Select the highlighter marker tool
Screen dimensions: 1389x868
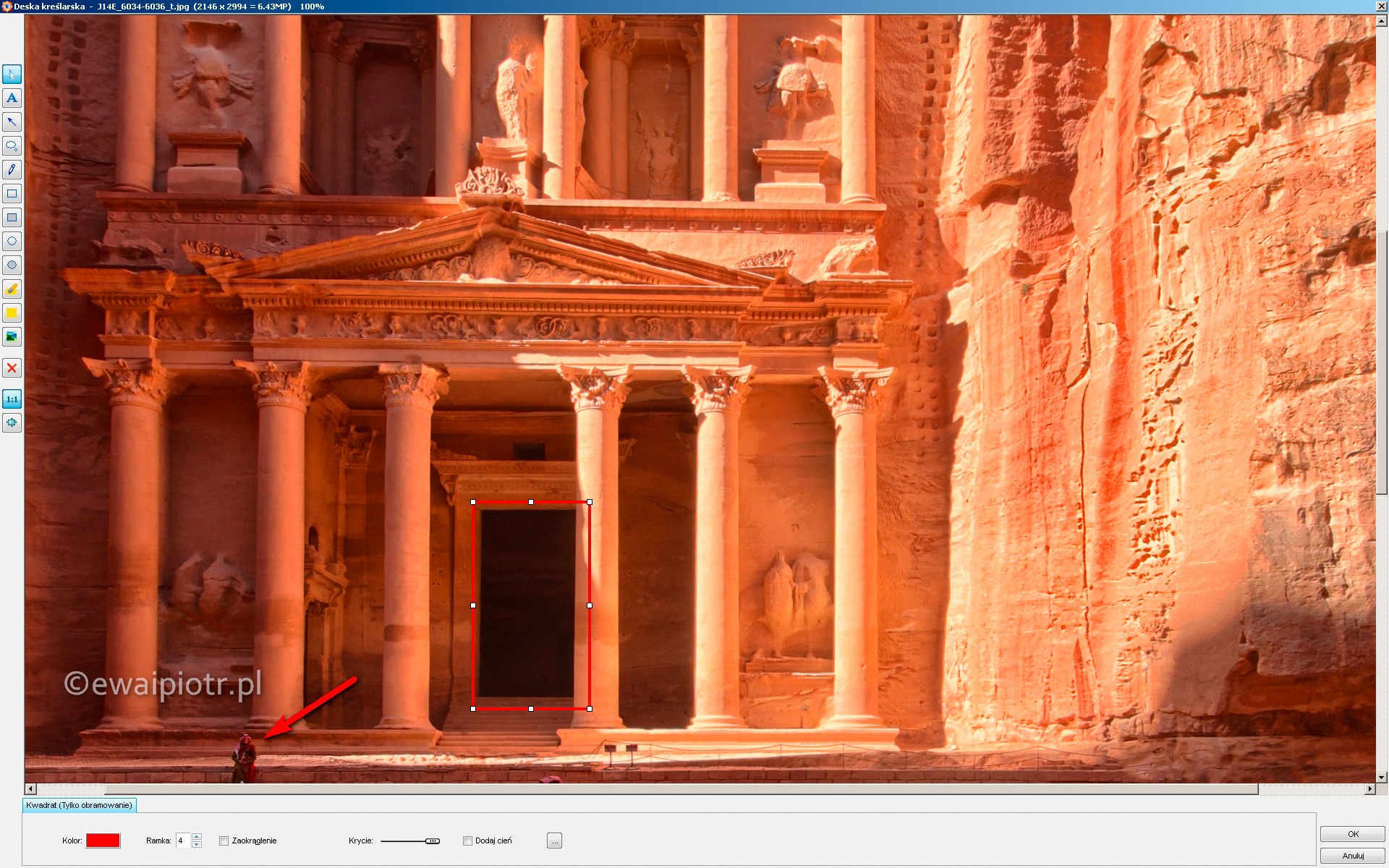[x=12, y=289]
